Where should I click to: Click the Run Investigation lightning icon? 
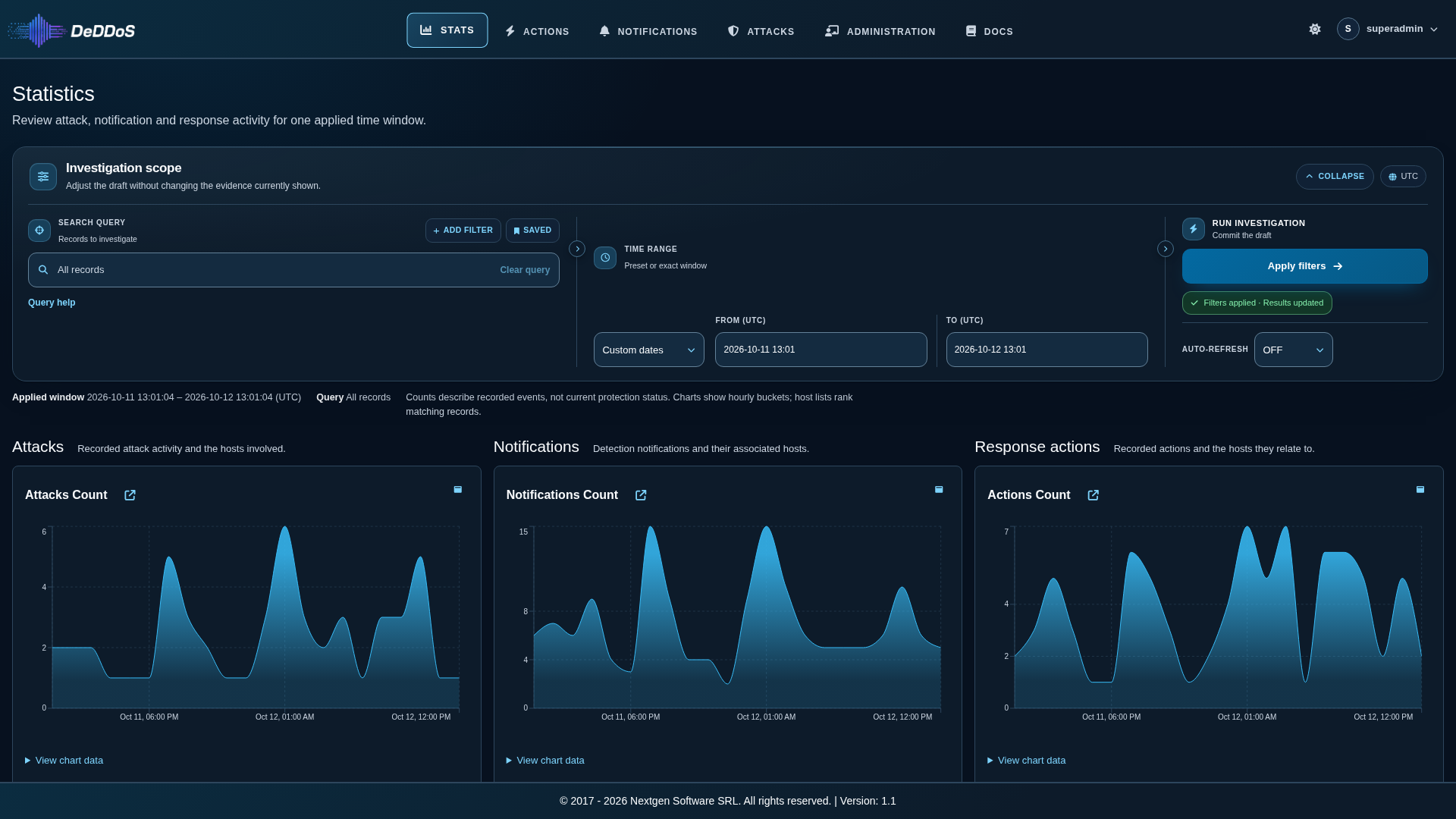point(1194,229)
